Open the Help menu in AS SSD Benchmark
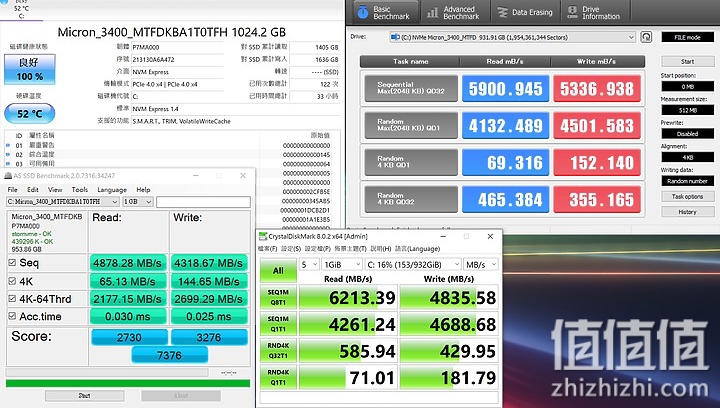The height and width of the screenshot is (408, 720). (143, 190)
